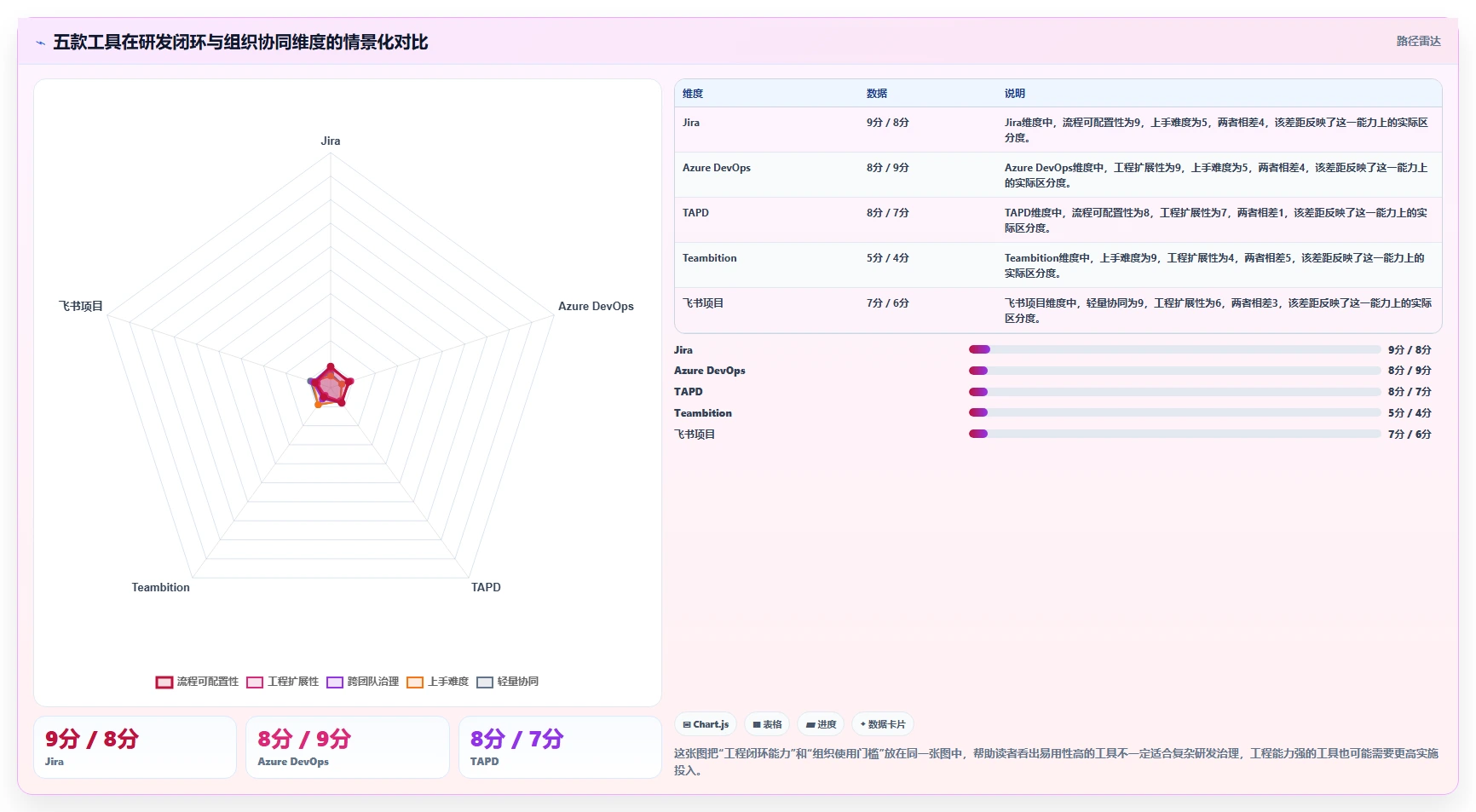The image size is (1476, 812).
Task: Click the 5分 / 4分 value in the table
Action: [888, 258]
